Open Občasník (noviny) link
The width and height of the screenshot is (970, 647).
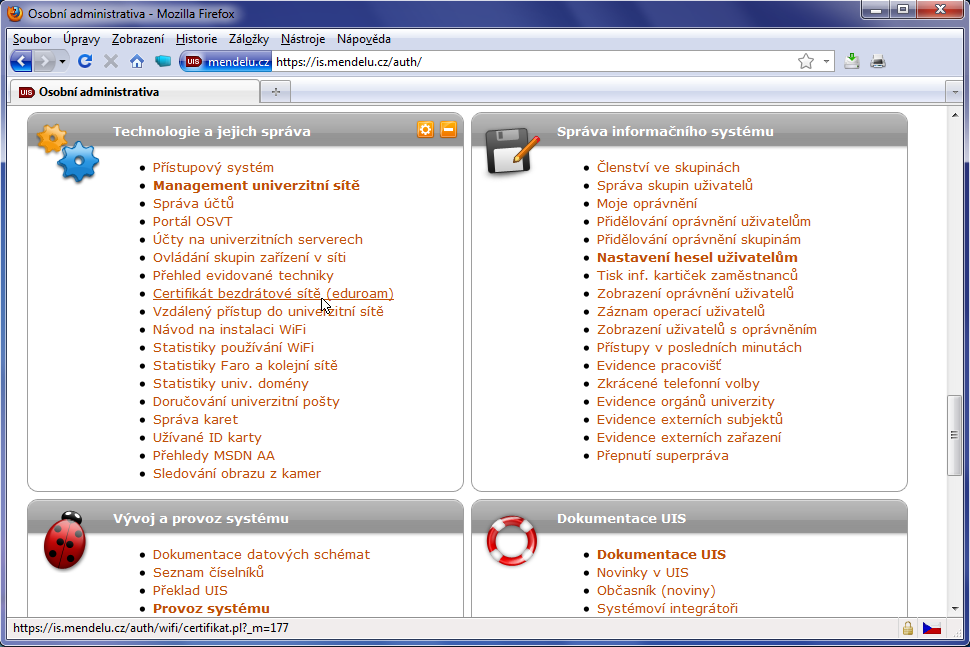656,591
